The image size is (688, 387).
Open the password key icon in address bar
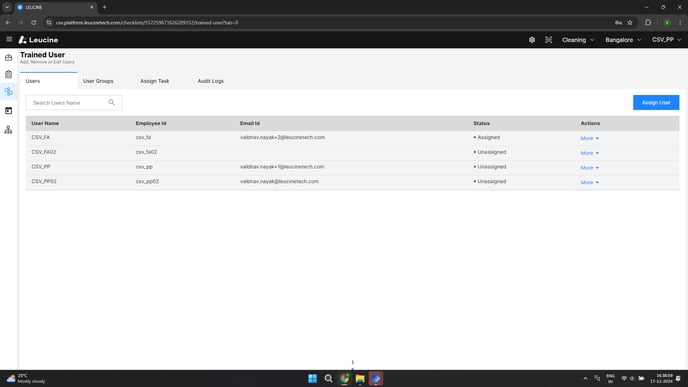pos(618,22)
